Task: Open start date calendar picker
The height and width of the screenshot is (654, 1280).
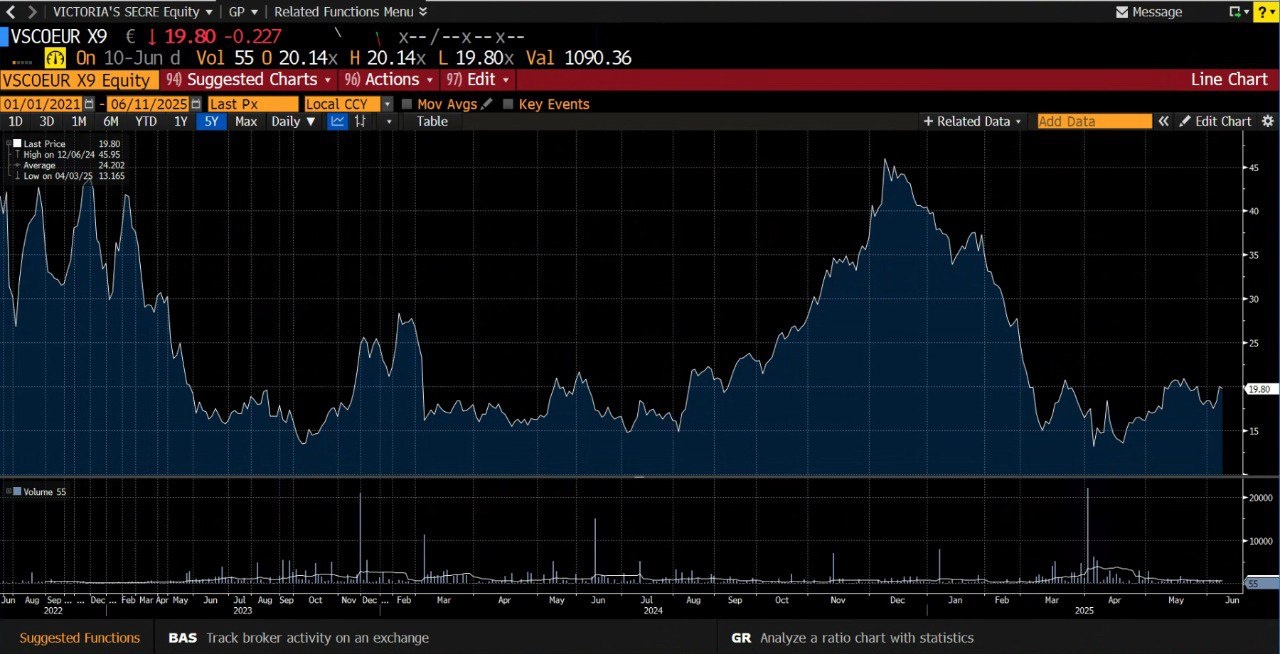Action: pos(89,104)
